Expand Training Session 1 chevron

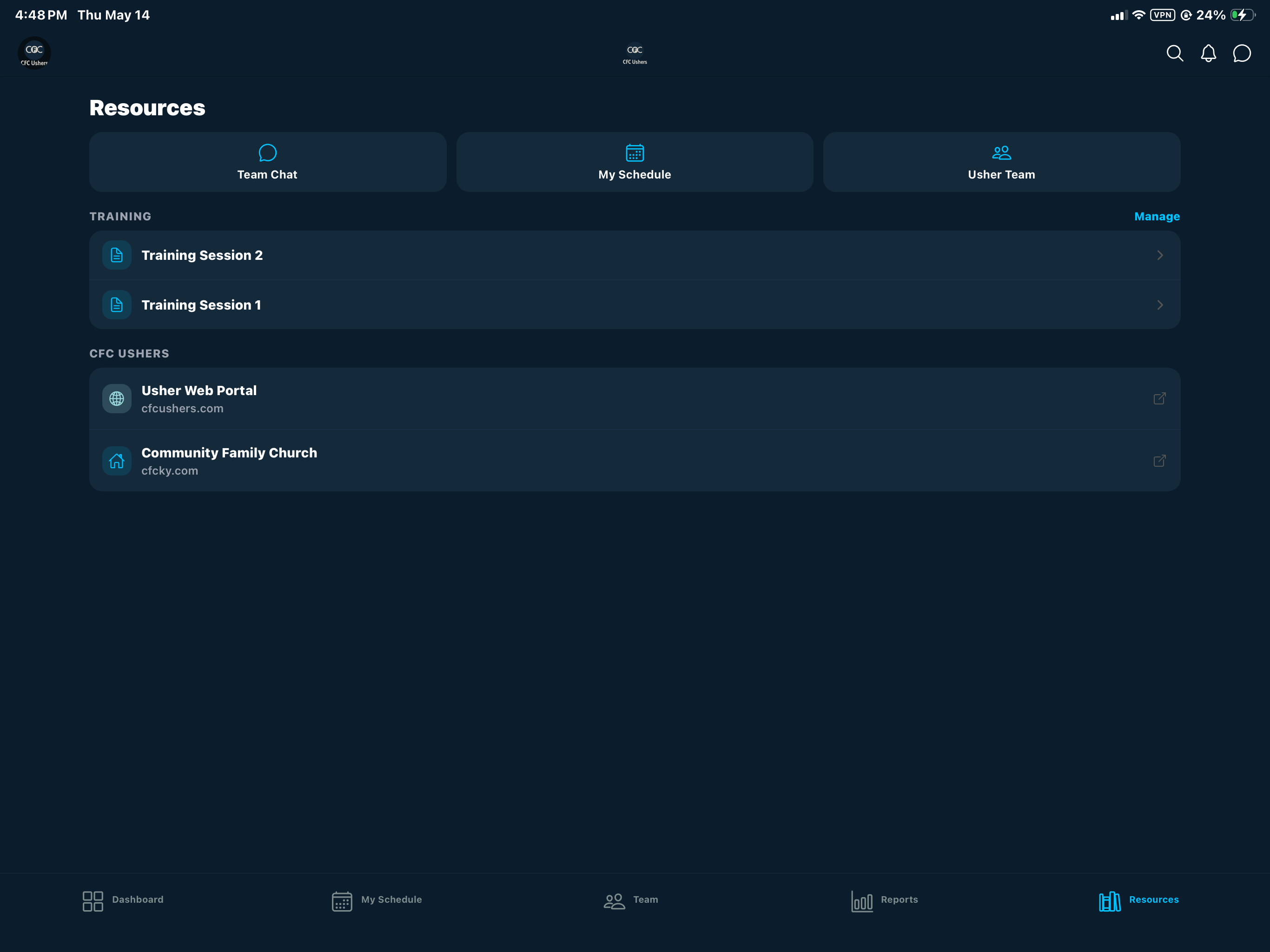(x=1160, y=305)
